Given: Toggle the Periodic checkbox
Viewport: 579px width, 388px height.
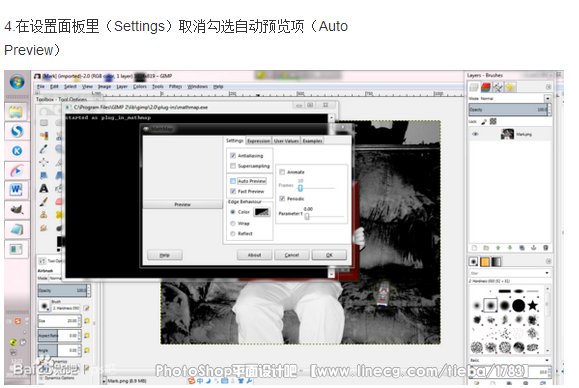Looking at the screenshot, I should tap(282, 199).
